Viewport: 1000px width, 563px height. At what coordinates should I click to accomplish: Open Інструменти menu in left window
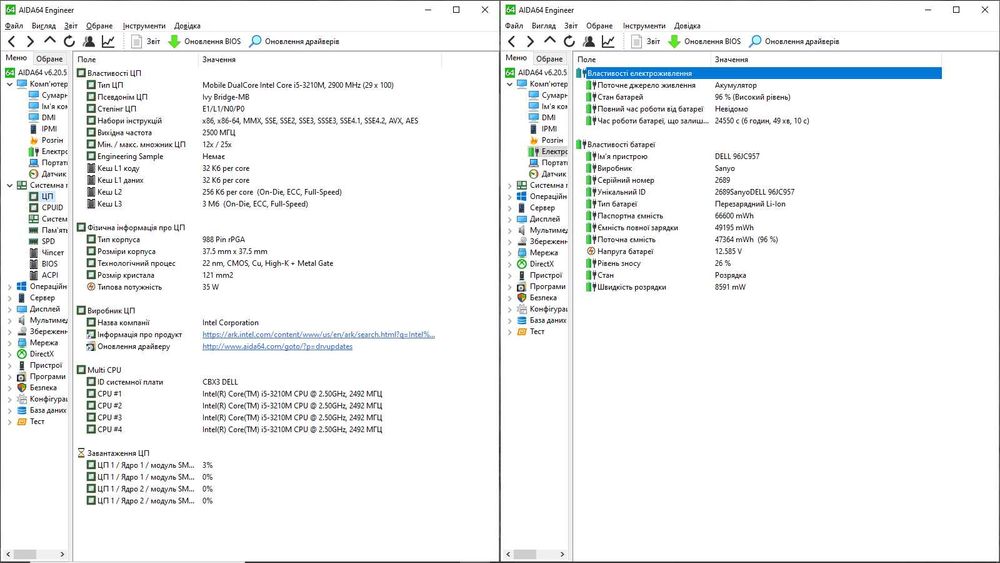(144, 26)
